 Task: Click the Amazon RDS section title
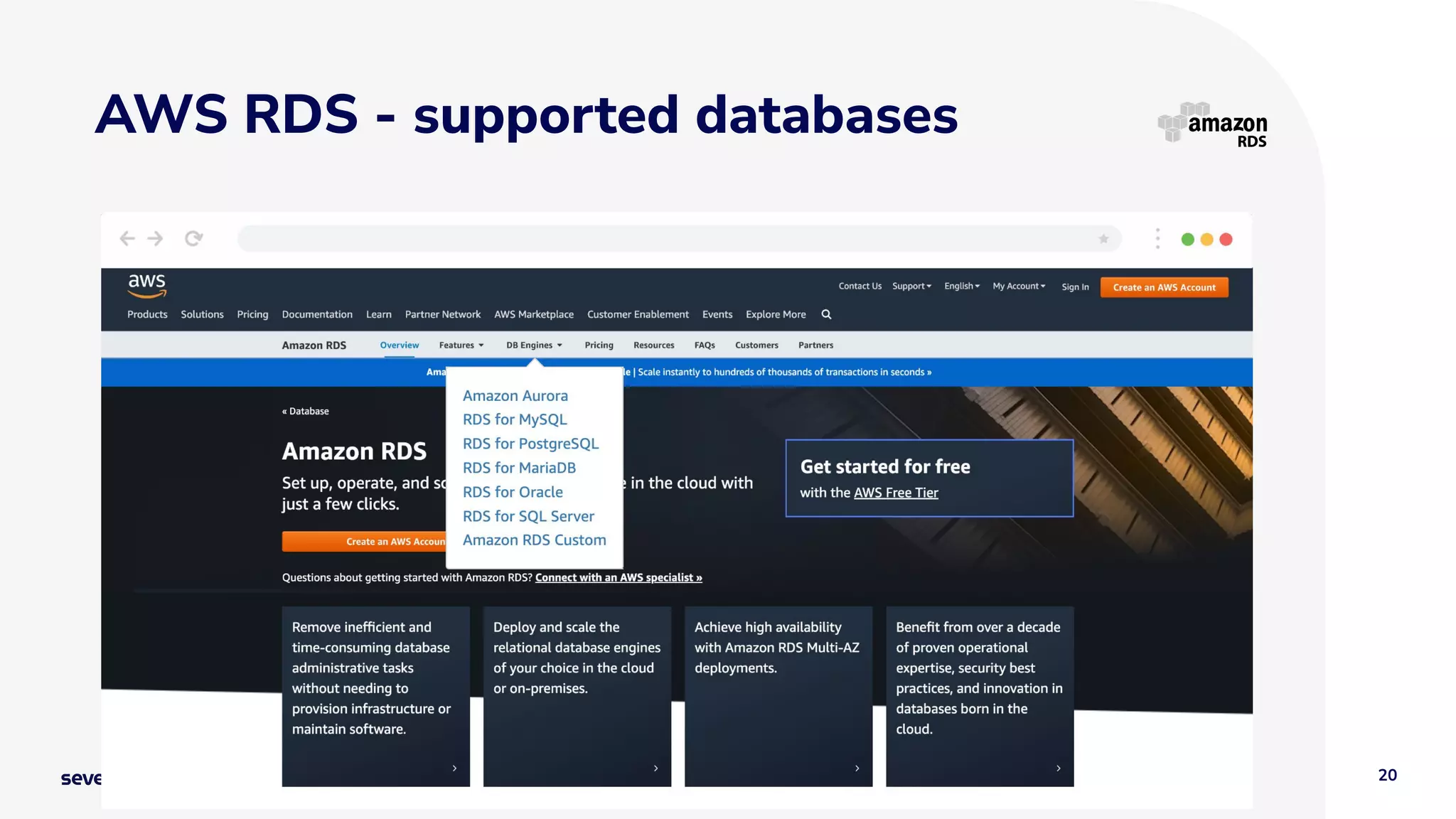314,346
